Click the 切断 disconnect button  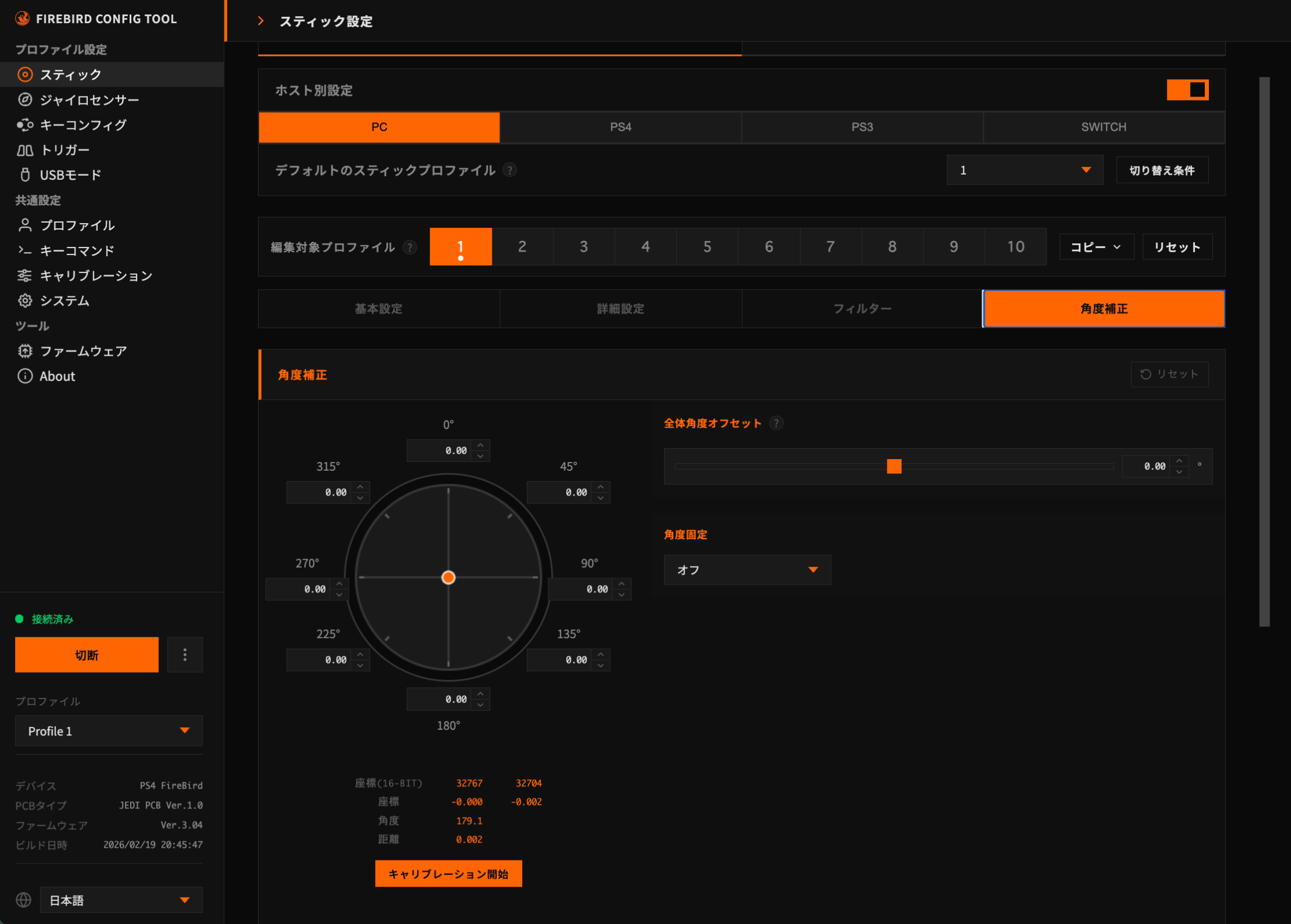tap(87, 655)
